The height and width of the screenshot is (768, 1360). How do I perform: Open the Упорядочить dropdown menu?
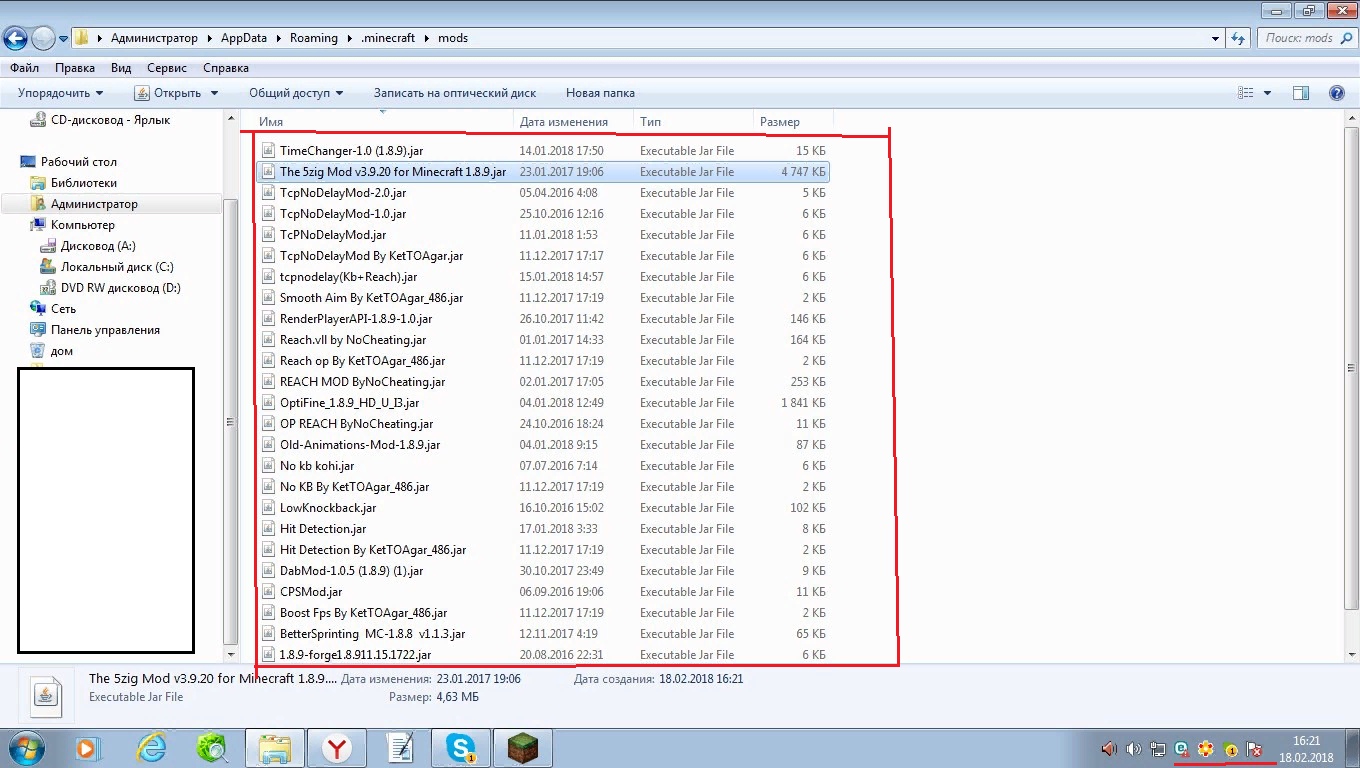point(60,93)
